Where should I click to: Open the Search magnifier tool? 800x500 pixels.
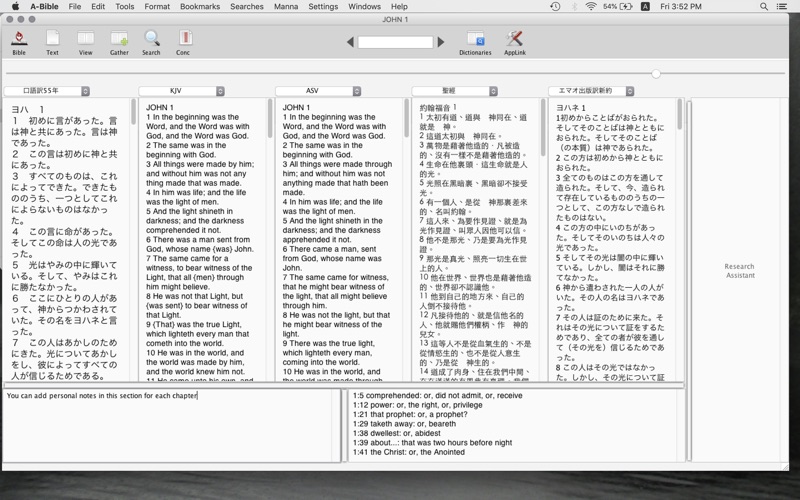(151, 42)
